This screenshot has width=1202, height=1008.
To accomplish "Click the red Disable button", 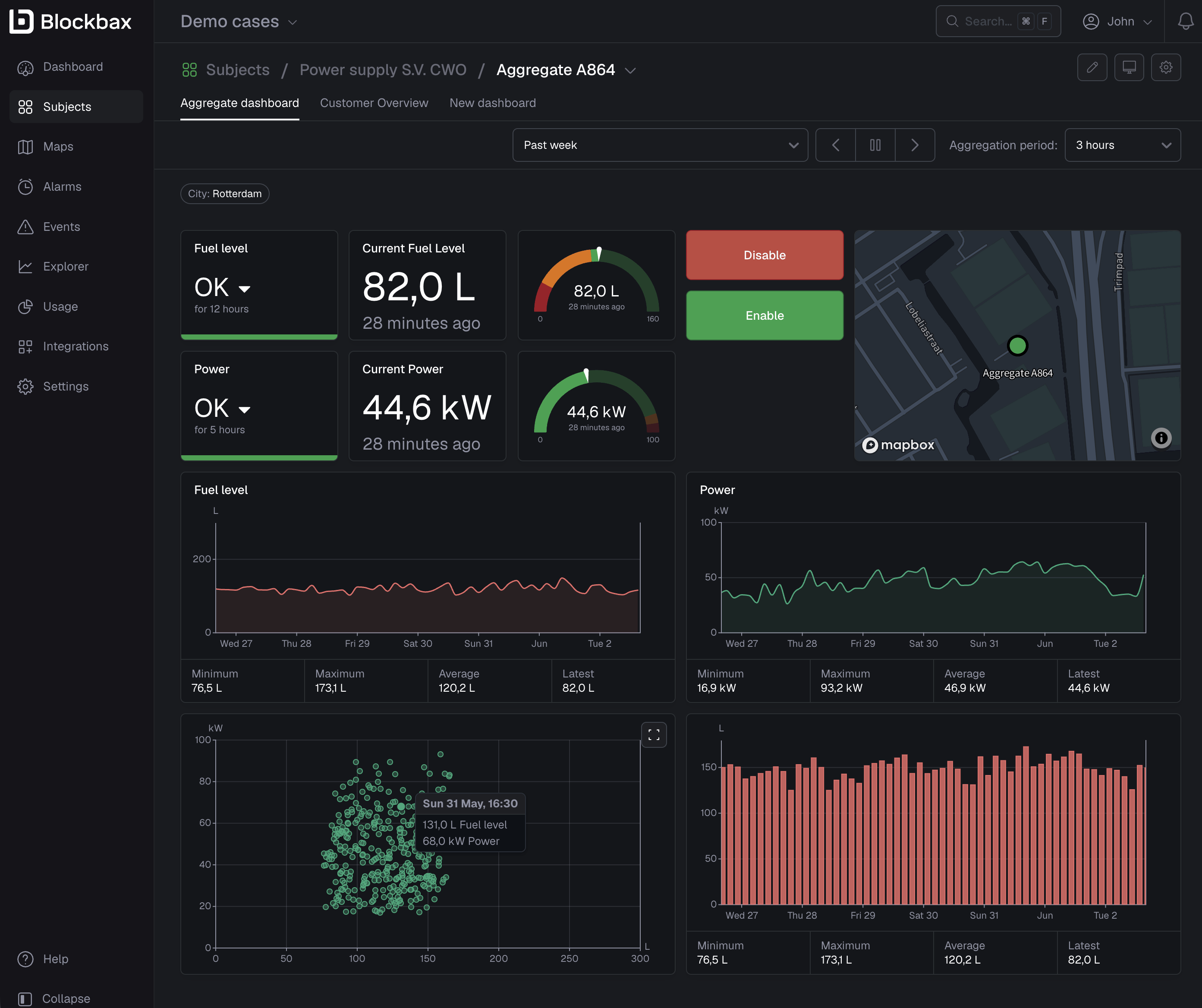I will [x=764, y=255].
